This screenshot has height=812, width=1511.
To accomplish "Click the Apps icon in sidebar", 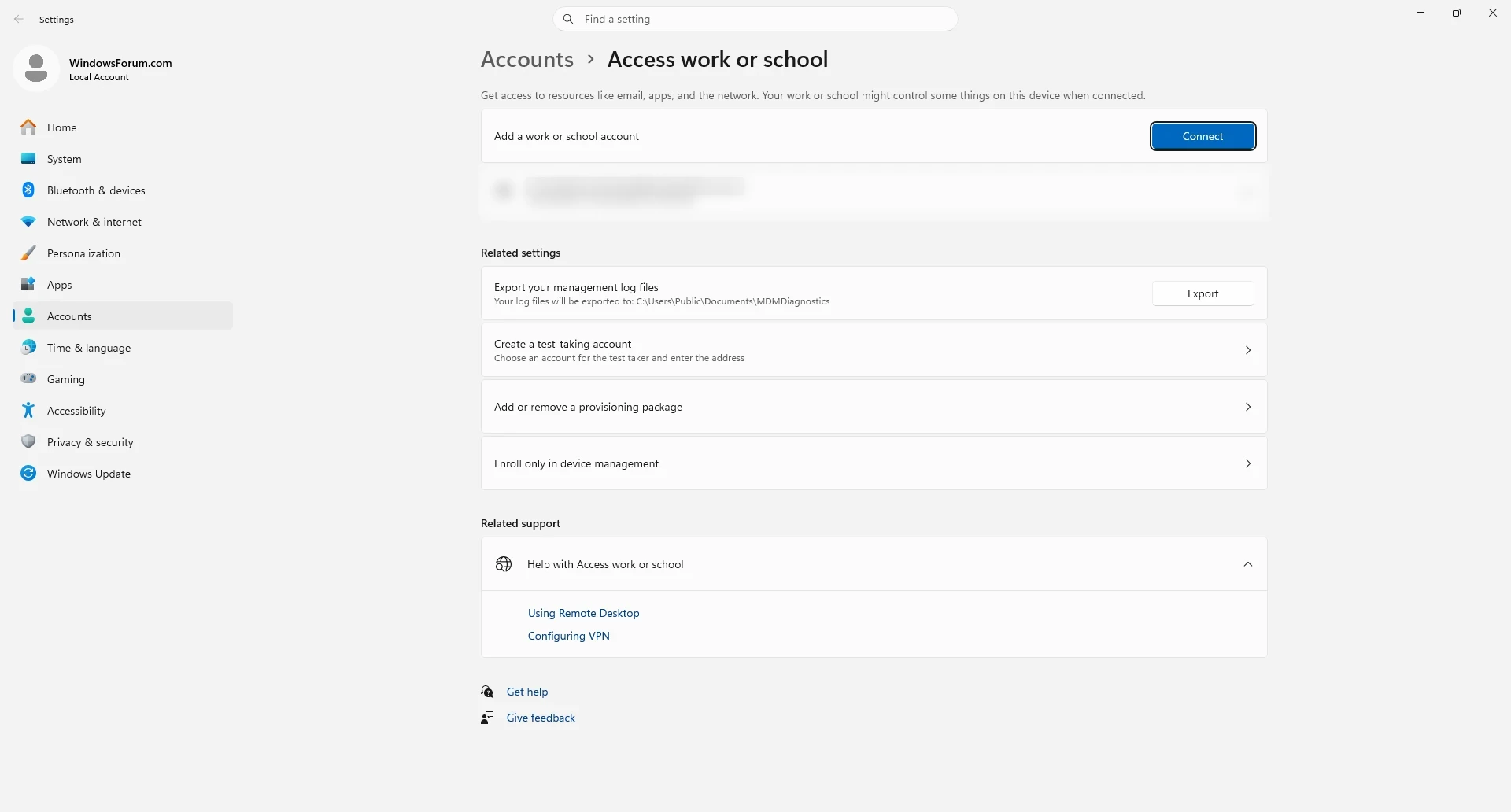I will (28, 285).
